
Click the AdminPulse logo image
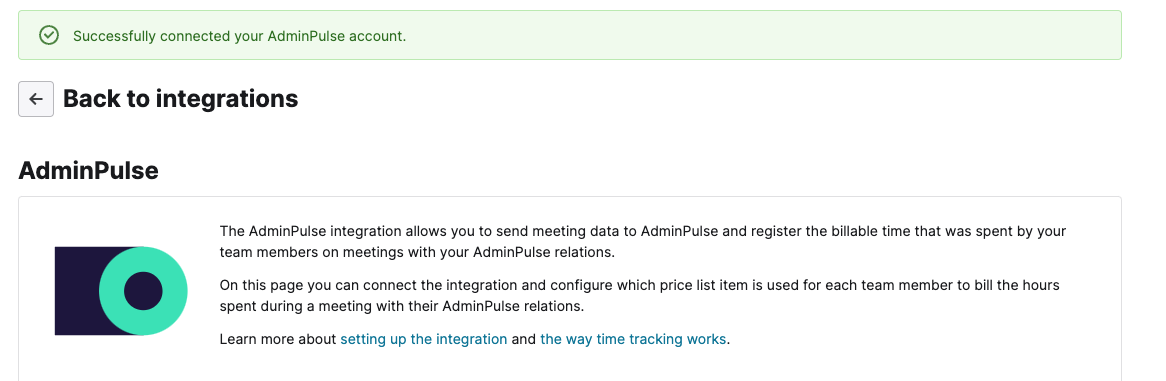coord(121,290)
